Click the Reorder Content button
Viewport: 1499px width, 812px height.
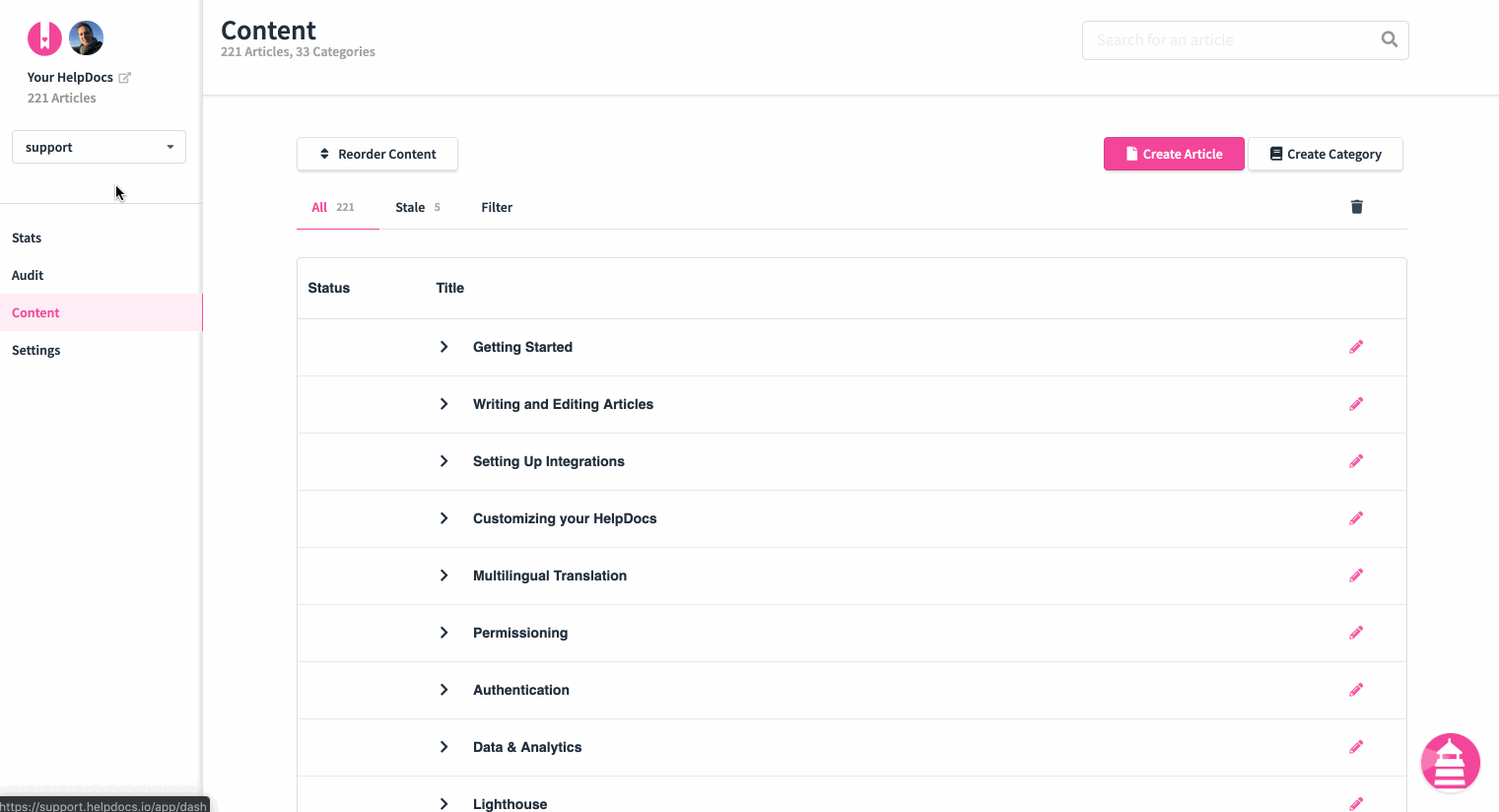point(377,154)
